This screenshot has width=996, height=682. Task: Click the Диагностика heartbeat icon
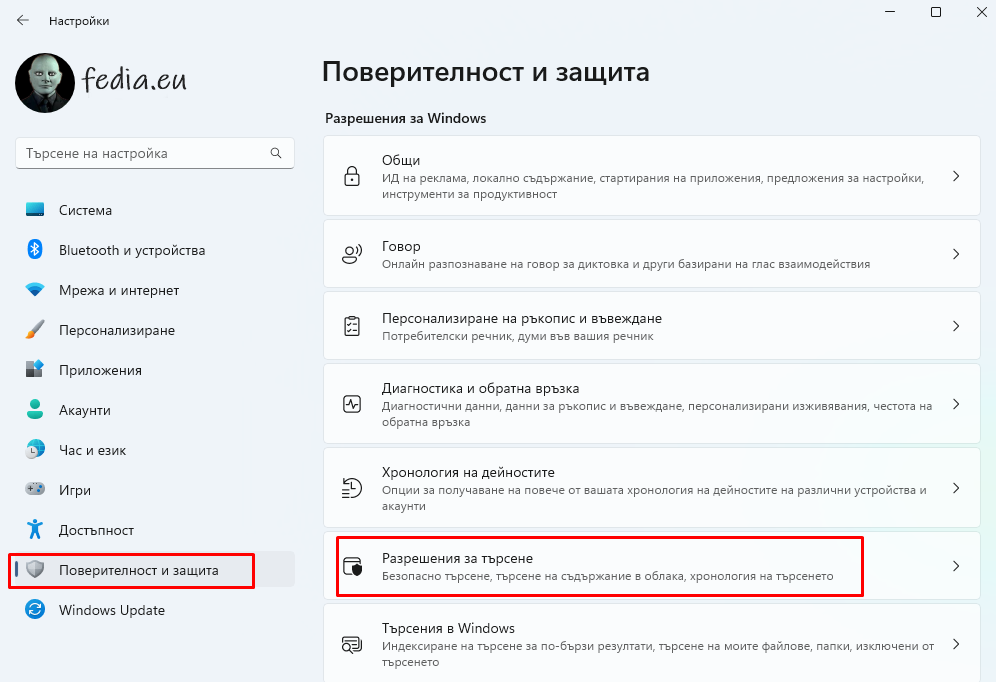point(352,404)
